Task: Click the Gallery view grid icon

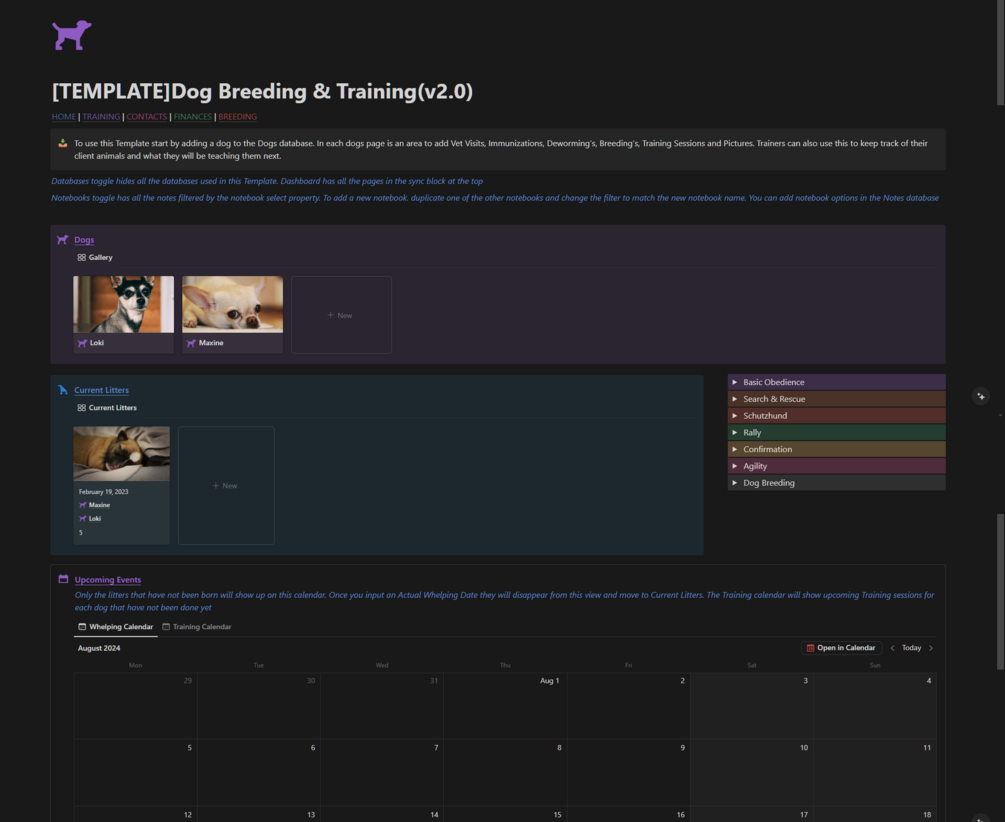Action: tap(81, 257)
